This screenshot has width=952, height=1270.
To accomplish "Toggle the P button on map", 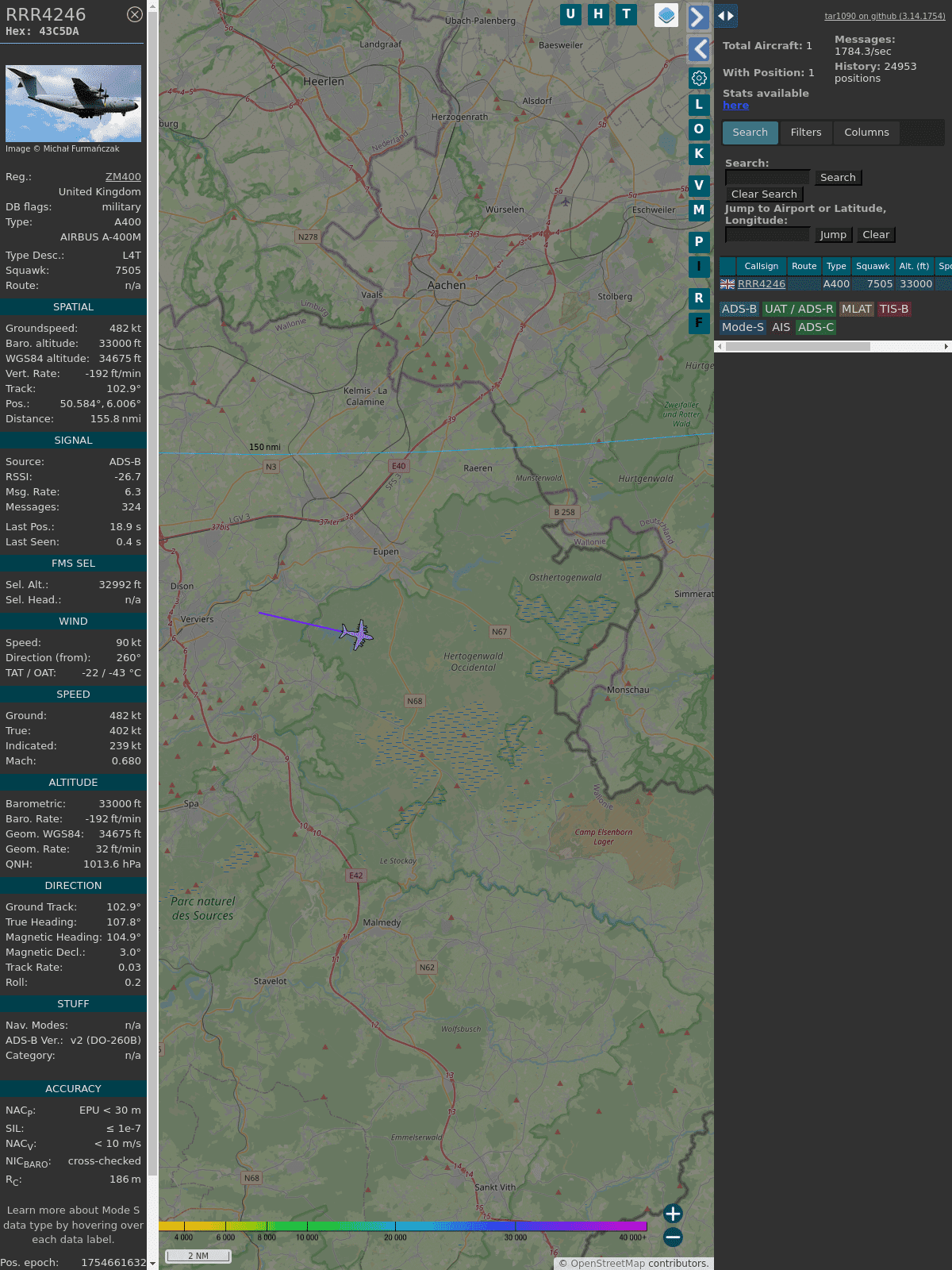I will click(699, 242).
